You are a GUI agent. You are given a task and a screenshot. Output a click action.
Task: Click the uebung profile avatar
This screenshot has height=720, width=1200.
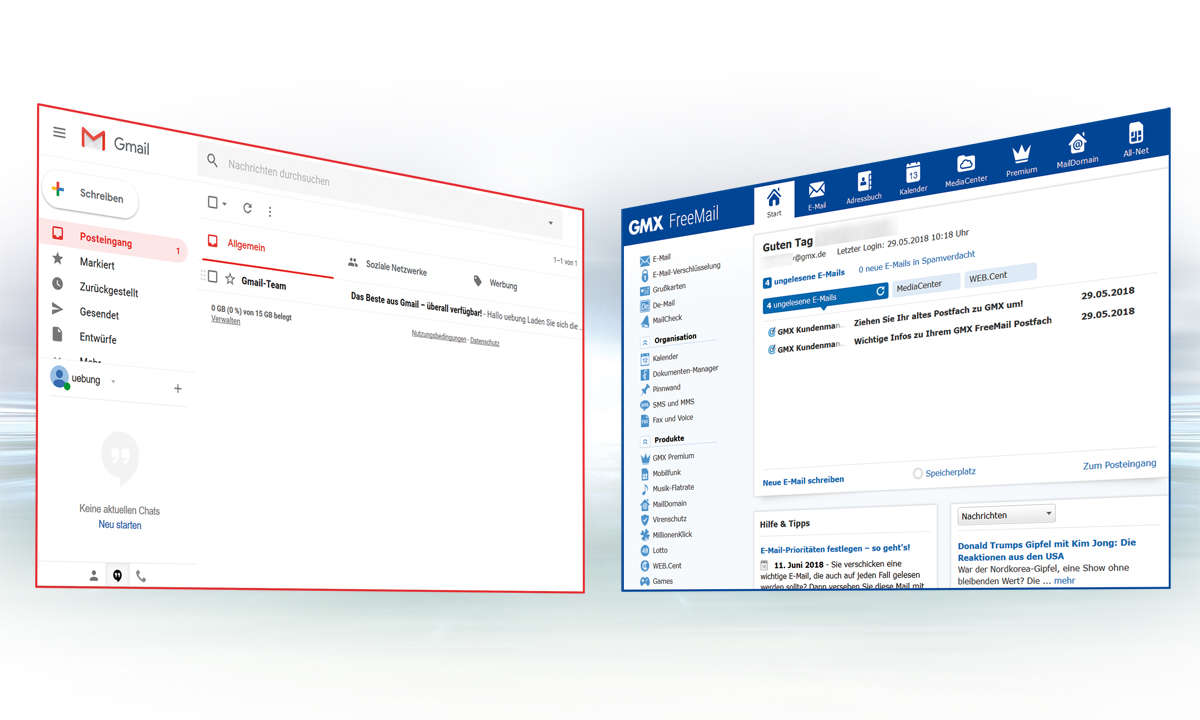60,377
